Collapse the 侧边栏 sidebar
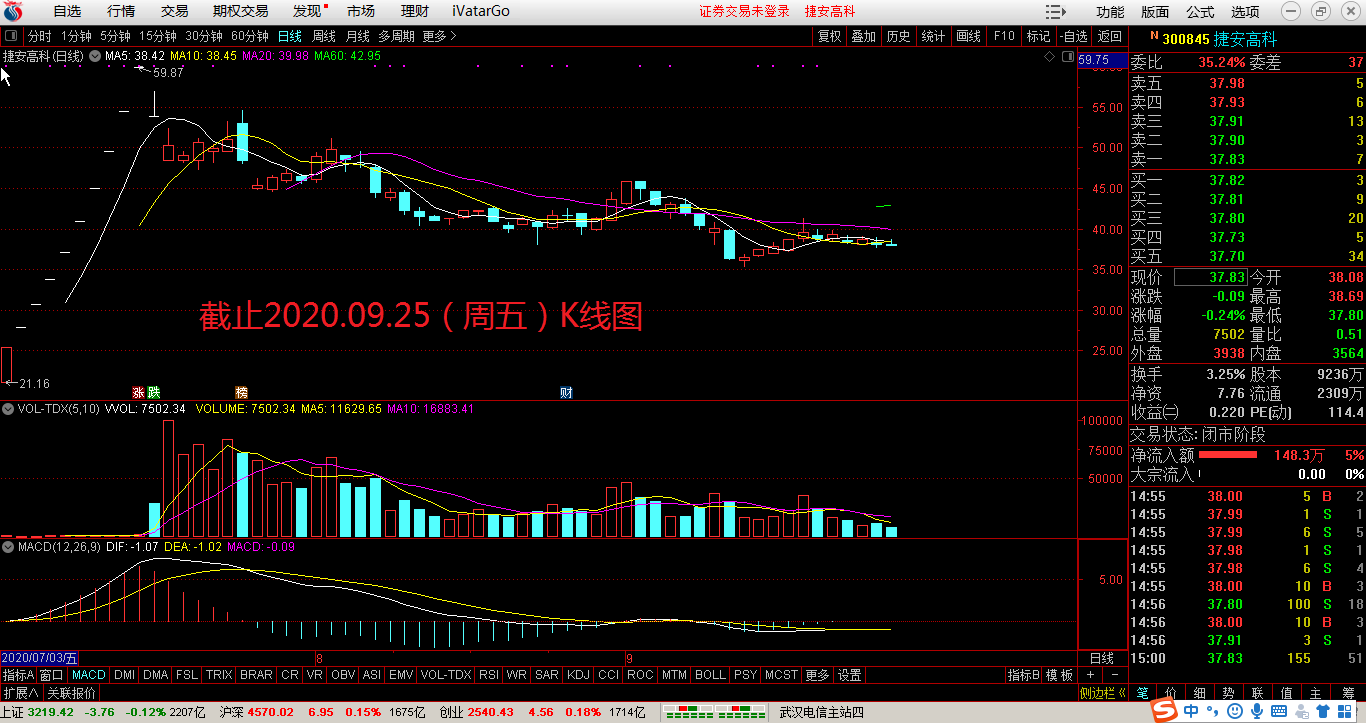1366x724 pixels. [x=1103, y=693]
